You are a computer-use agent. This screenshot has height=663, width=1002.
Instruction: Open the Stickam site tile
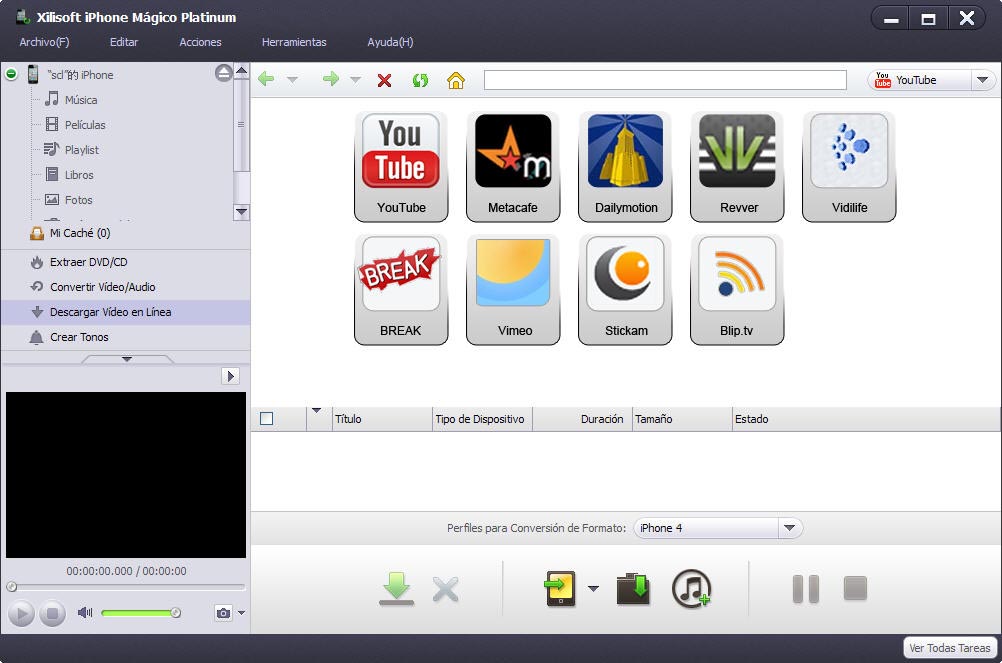point(625,289)
